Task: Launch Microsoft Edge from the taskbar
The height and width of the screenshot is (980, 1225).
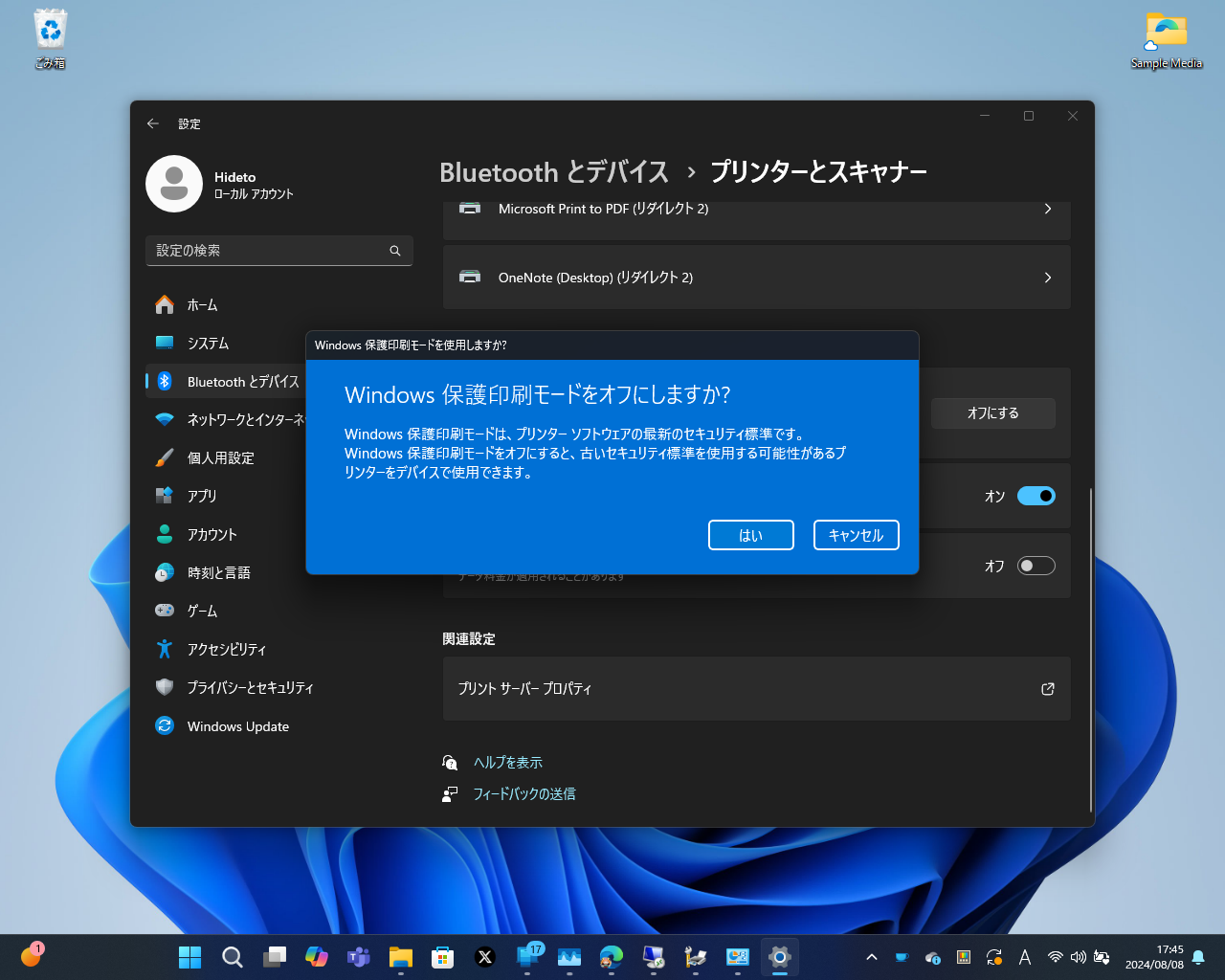Action: point(611,956)
